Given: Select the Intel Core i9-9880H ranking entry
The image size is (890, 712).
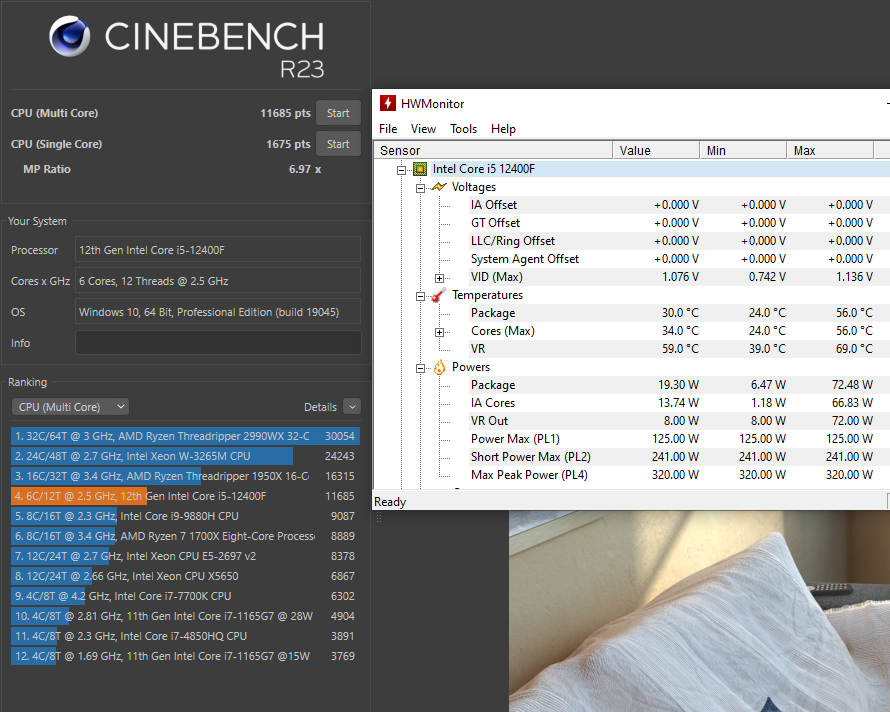Looking at the screenshot, I should tap(185, 516).
